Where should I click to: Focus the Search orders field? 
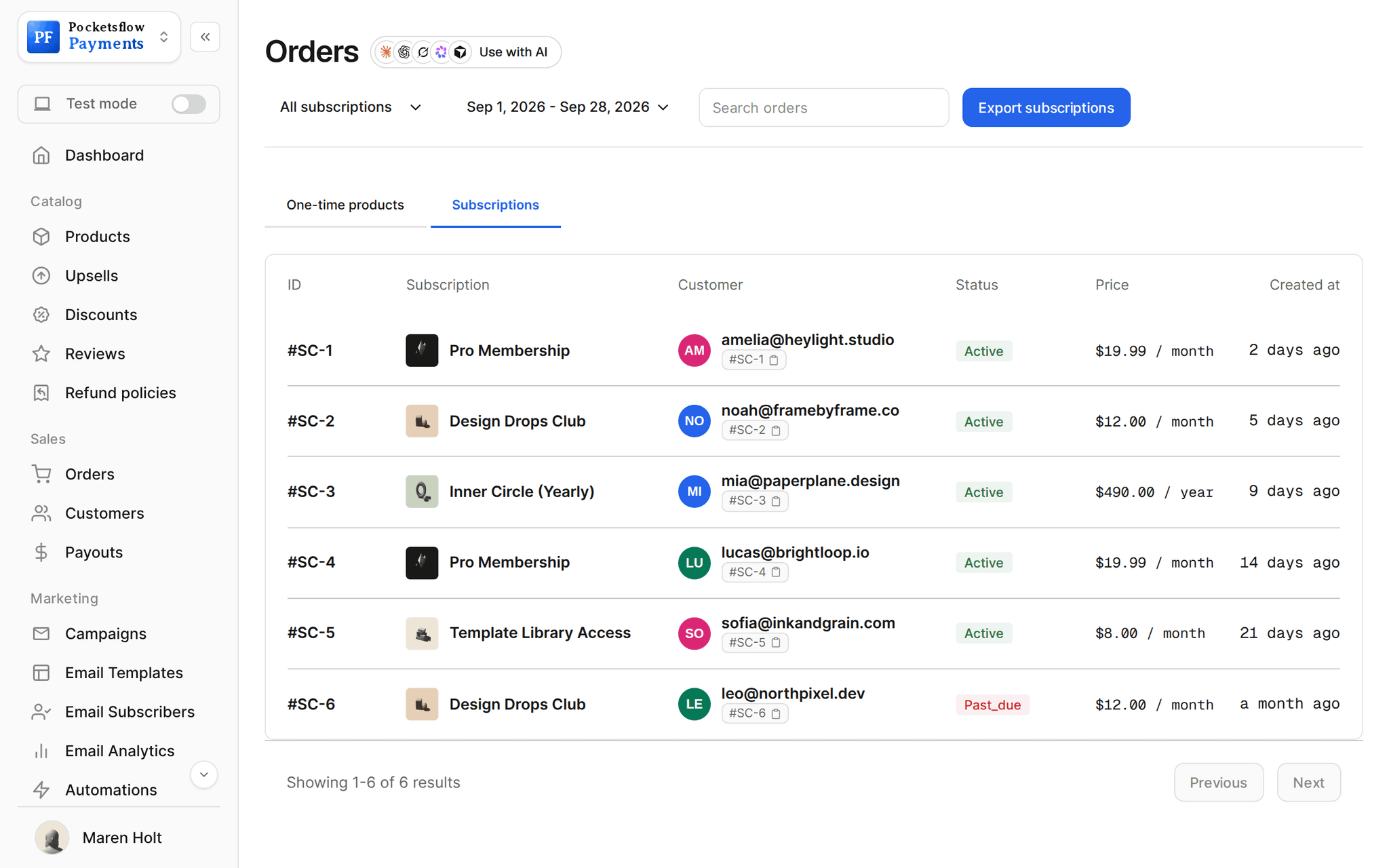point(823,107)
